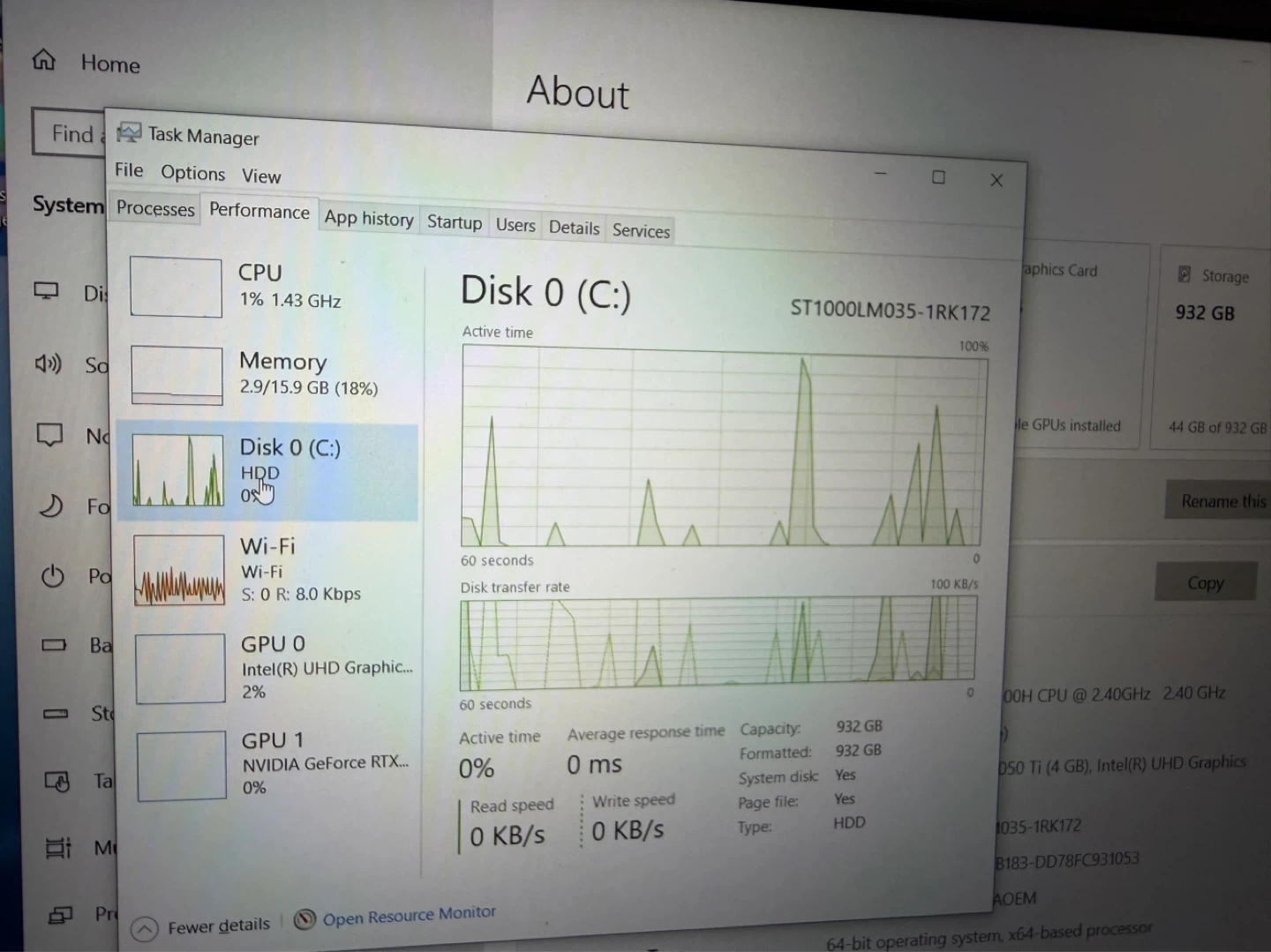
Task: Click the Disk 0 active time graph
Action: (724, 446)
